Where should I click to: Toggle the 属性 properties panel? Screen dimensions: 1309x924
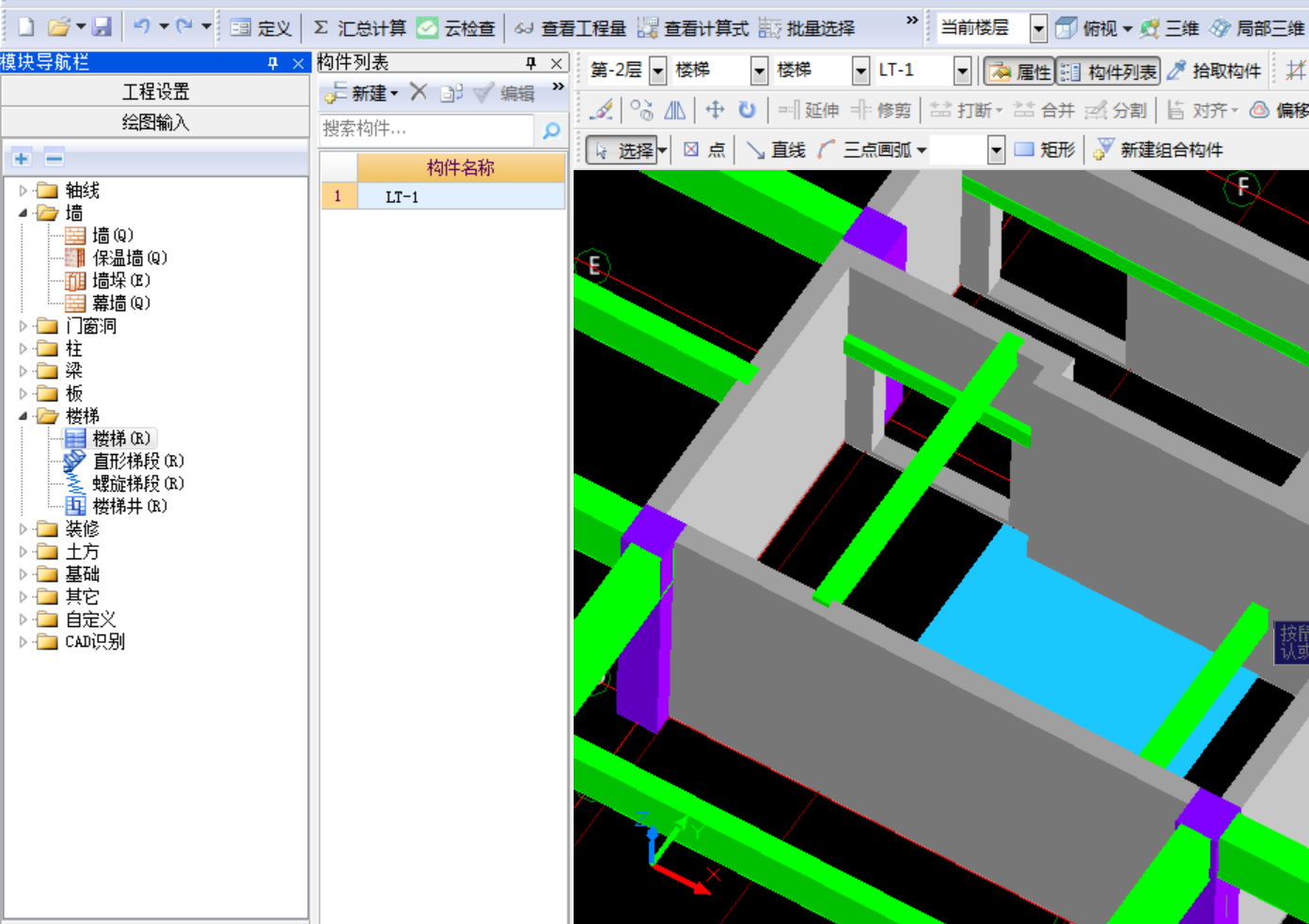1019,71
